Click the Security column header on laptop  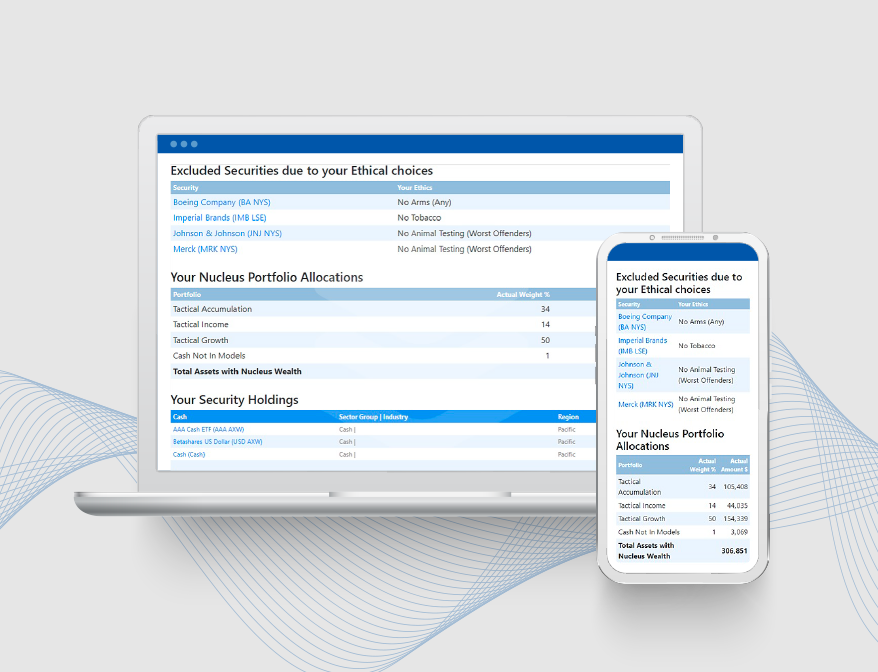click(185, 188)
